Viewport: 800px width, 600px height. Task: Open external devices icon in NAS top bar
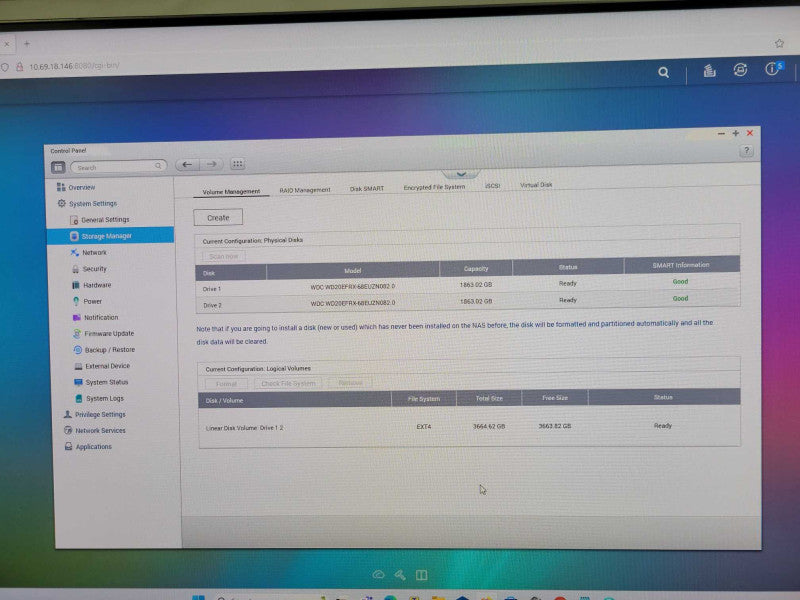pyautogui.click(x=740, y=69)
